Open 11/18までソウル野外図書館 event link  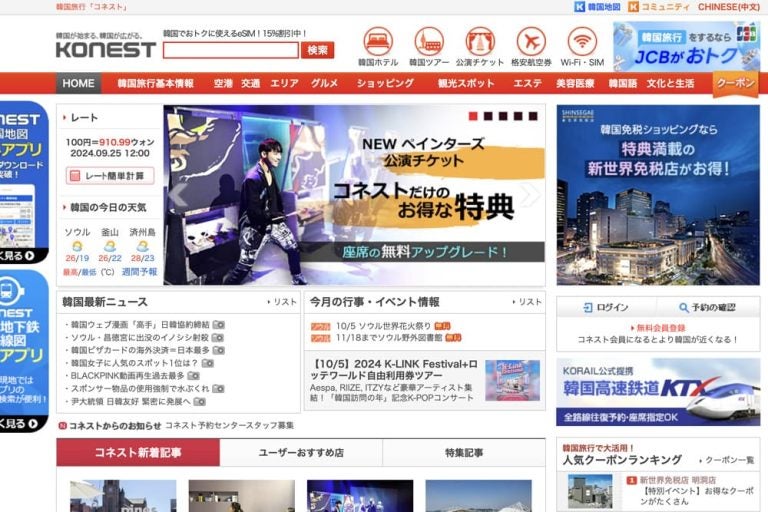(389, 338)
